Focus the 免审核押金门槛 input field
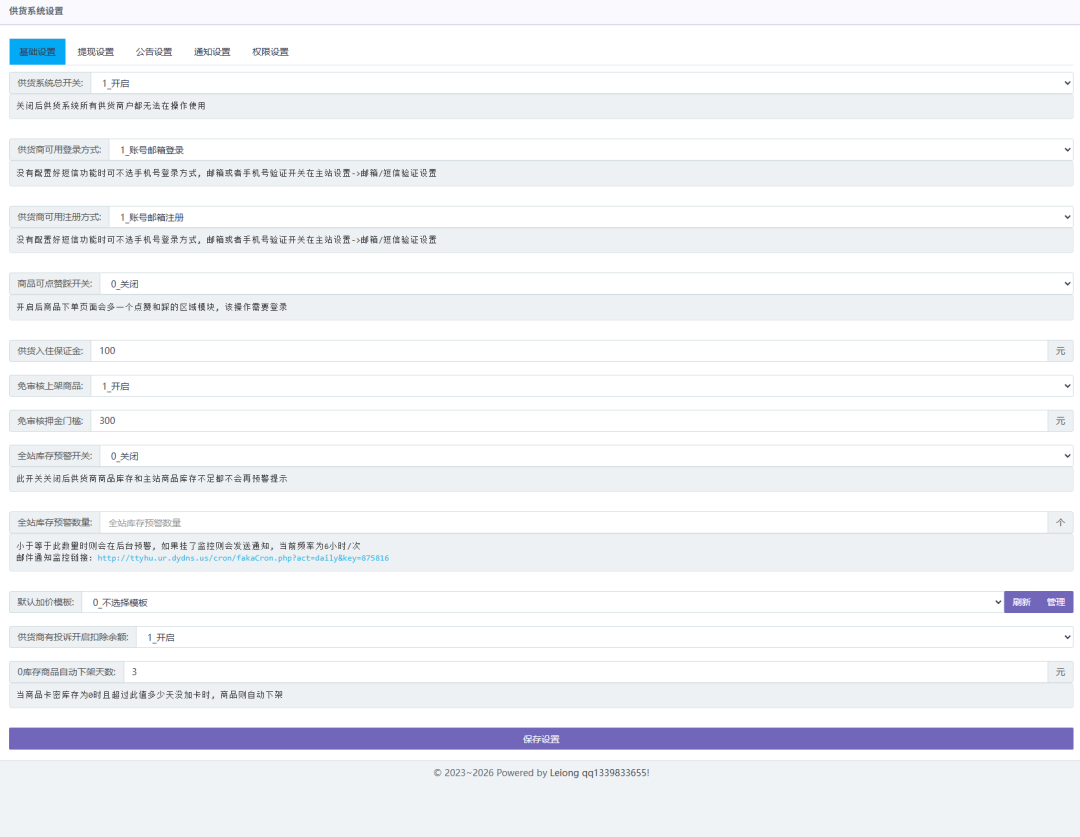Image resolution: width=1080 pixels, height=837 pixels. pos(568,421)
